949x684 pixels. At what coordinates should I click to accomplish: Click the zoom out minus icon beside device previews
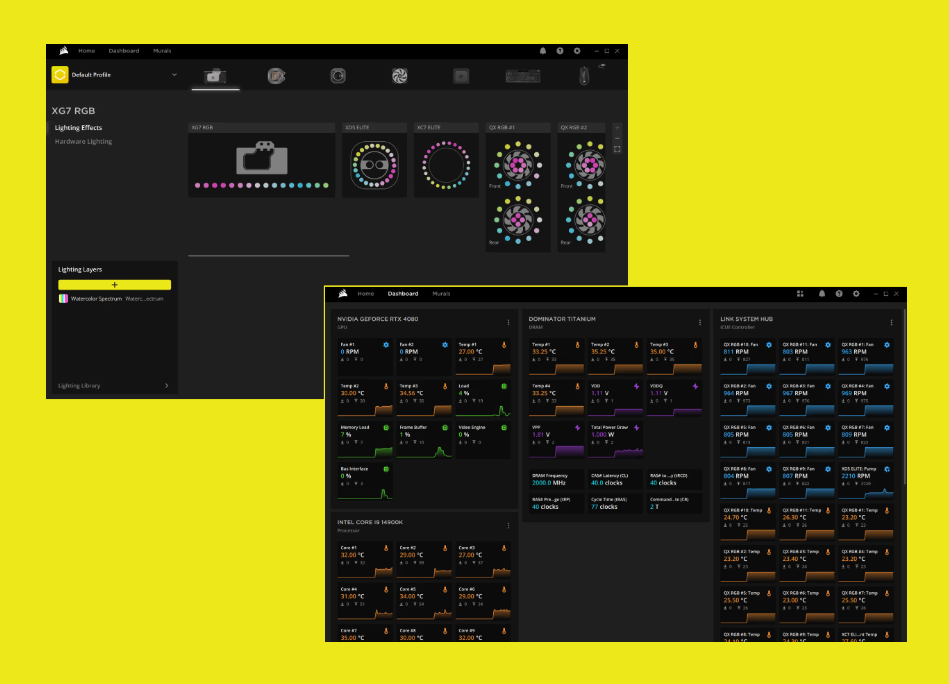(617, 138)
